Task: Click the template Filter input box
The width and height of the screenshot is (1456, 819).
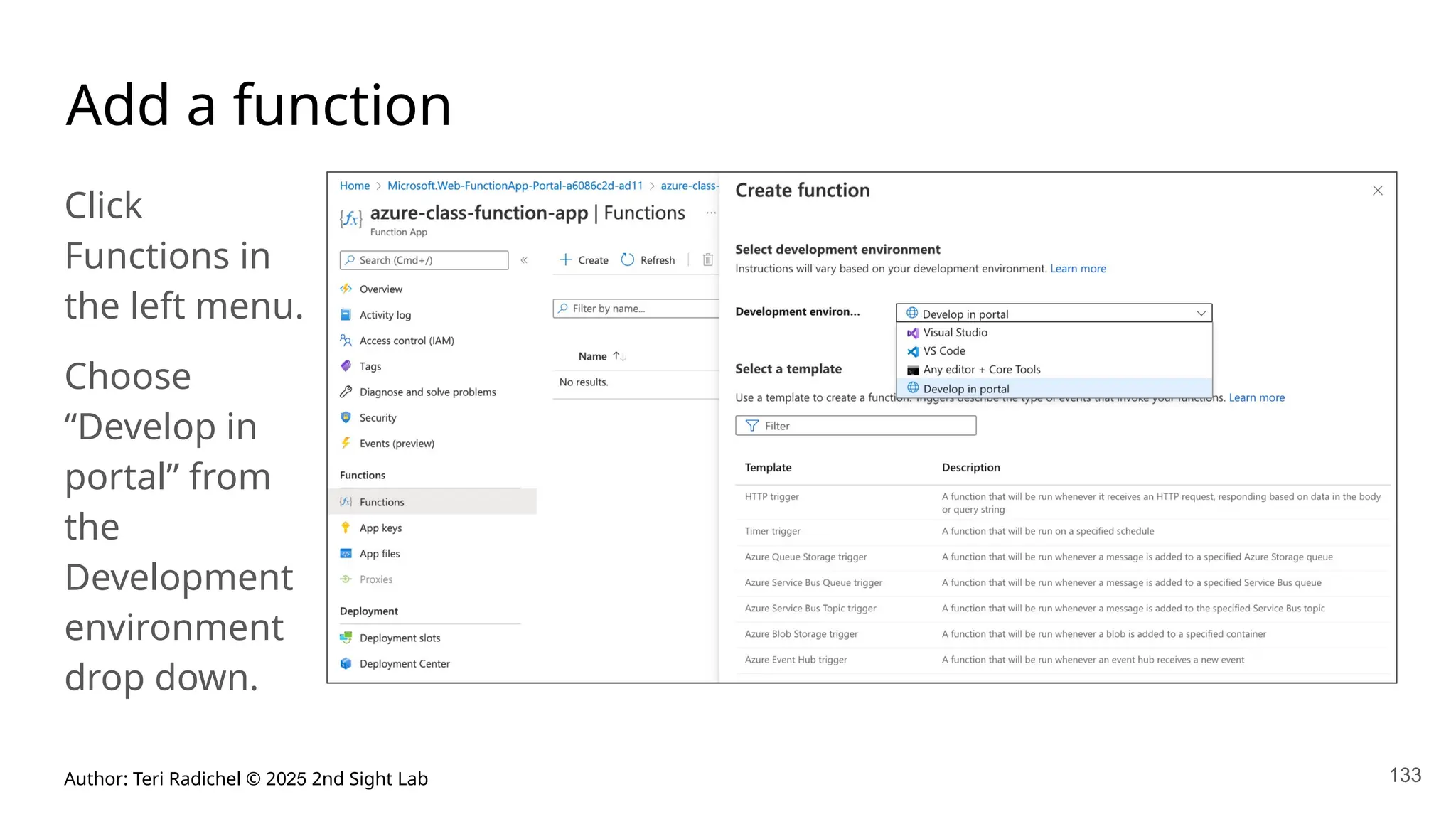Action: [855, 425]
